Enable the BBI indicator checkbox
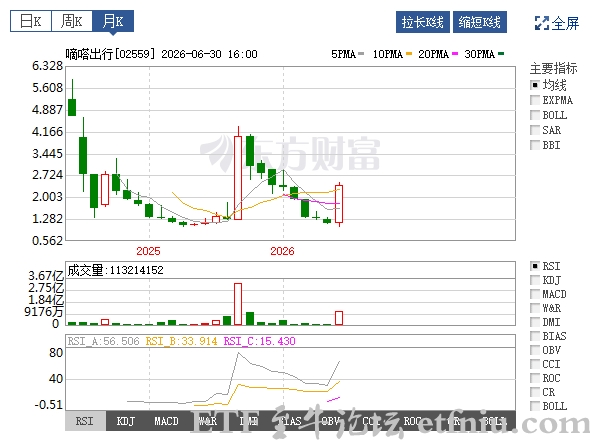 pos(535,145)
